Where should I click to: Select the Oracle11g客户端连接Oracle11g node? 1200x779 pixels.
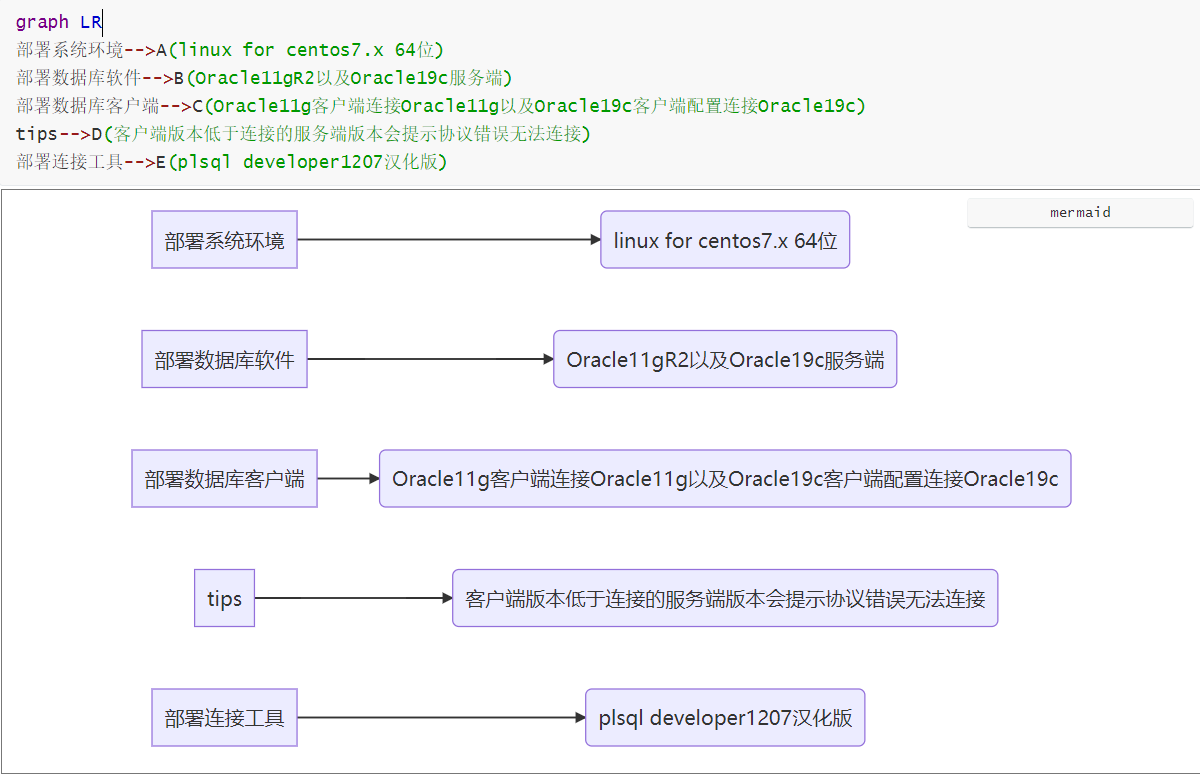pos(725,479)
